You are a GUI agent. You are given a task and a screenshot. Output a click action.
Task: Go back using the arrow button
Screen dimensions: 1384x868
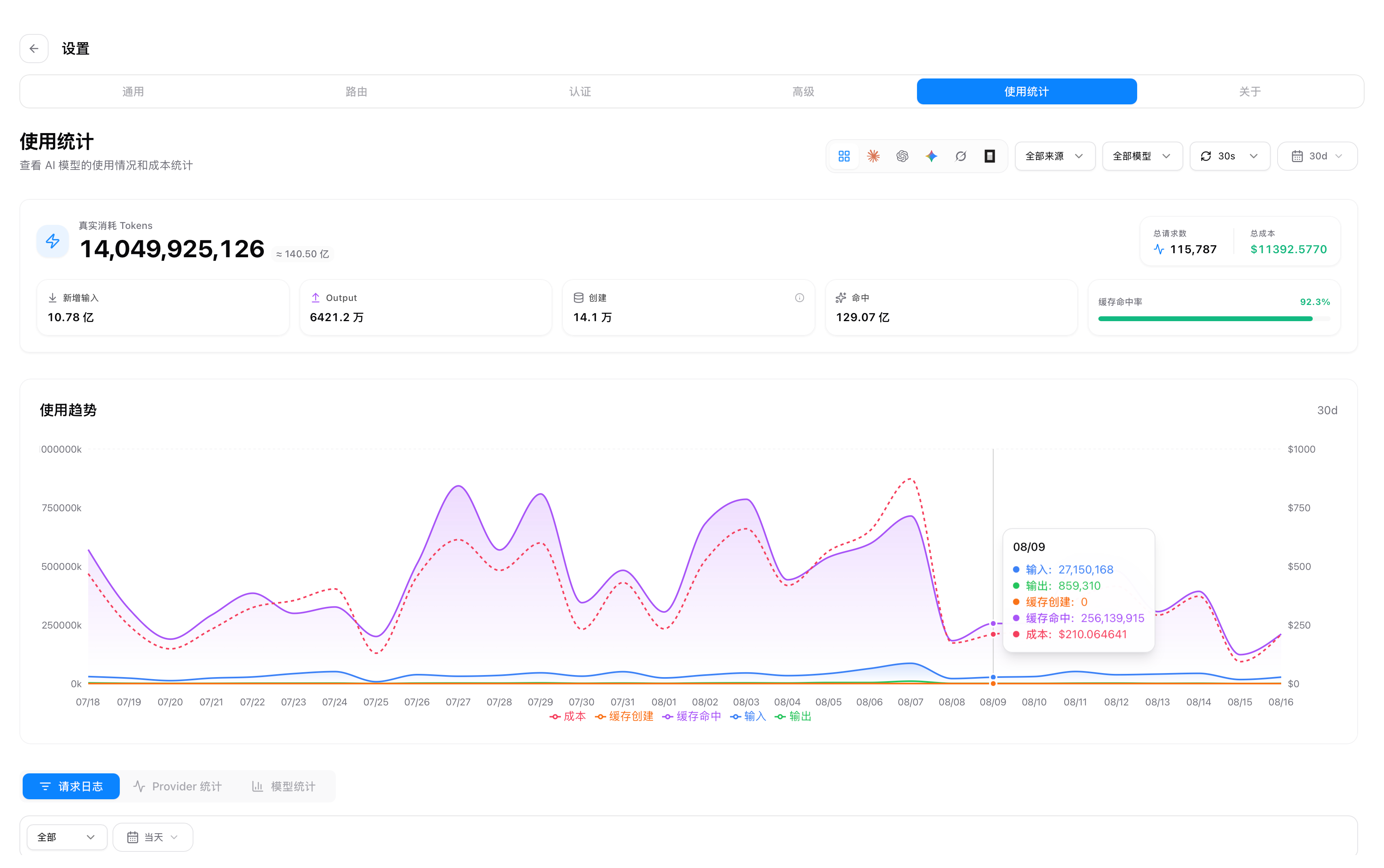[34, 49]
